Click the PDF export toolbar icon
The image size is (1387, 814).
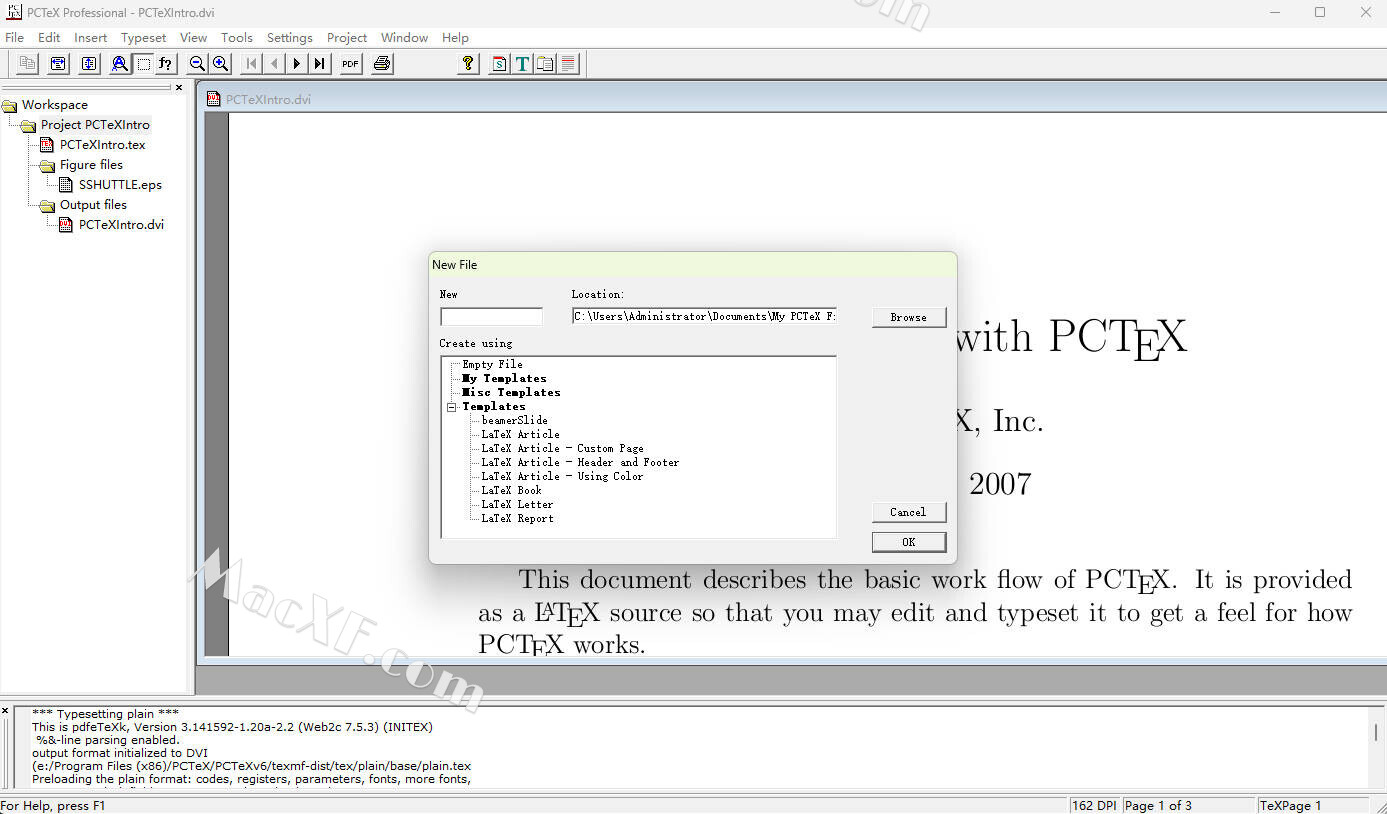click(x=350, y=64)
